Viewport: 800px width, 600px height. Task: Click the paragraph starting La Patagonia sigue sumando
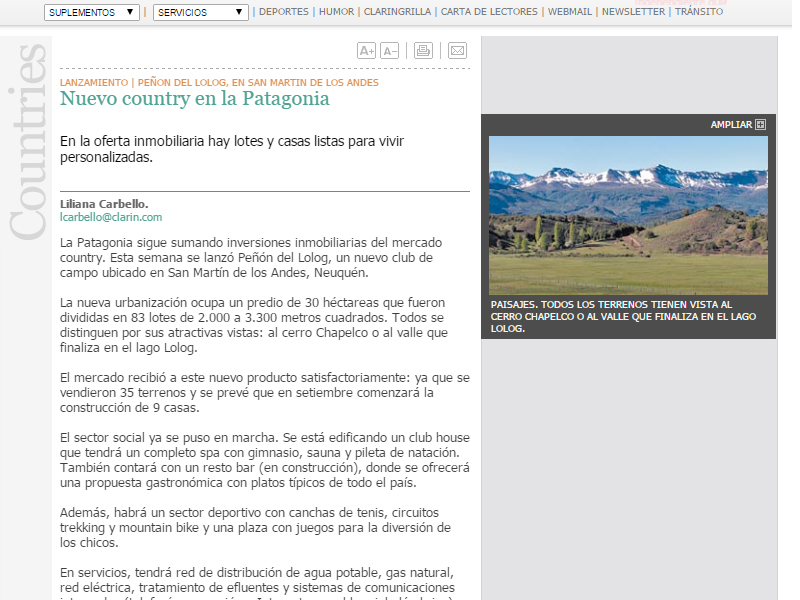(251, 258)
